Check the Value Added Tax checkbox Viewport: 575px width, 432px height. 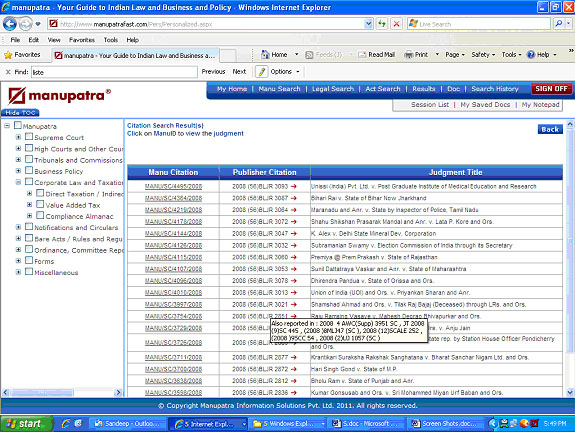(40, 204)
